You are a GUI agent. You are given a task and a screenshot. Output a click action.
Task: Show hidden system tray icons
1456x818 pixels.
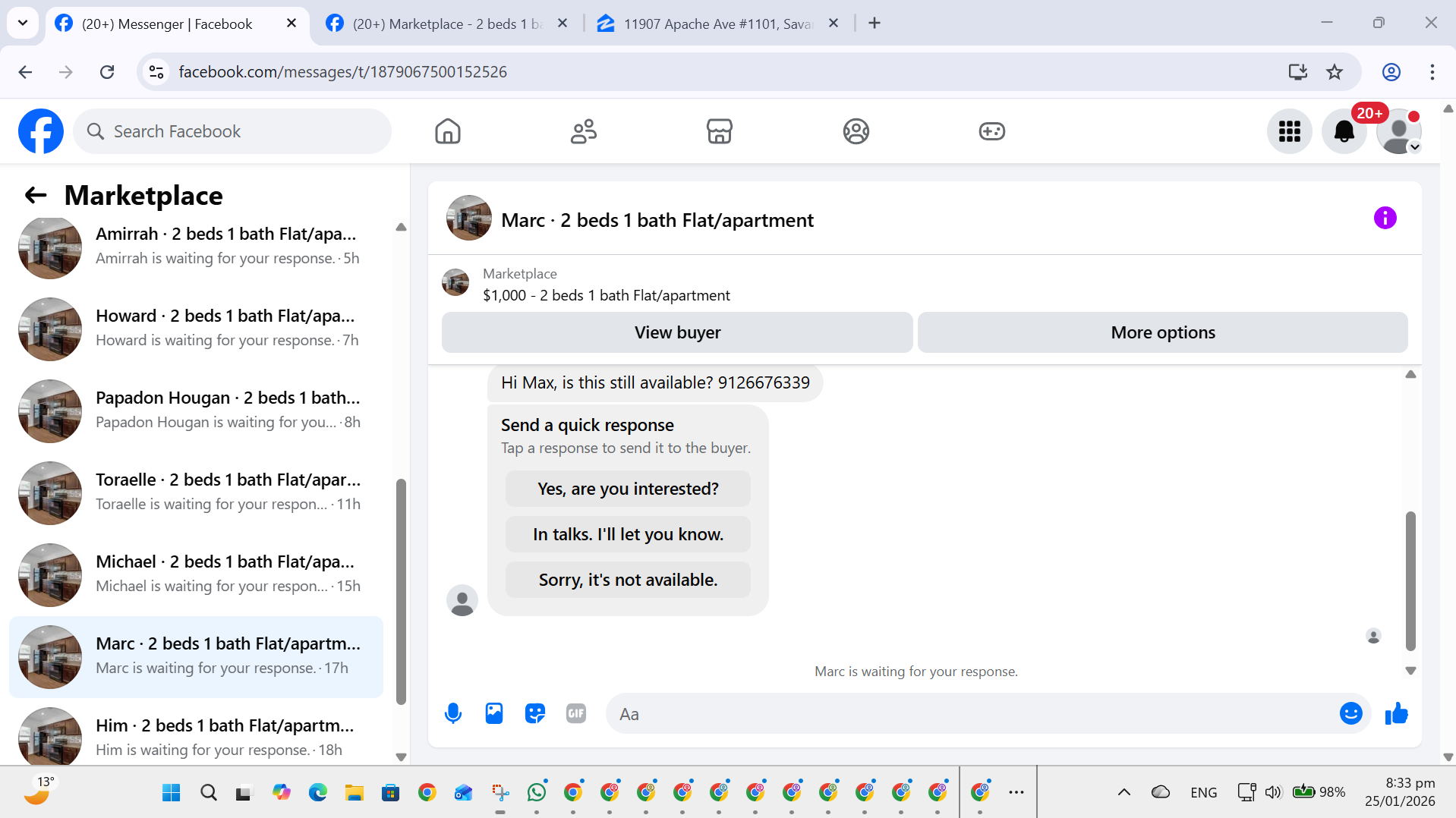tap(1124, 793)
